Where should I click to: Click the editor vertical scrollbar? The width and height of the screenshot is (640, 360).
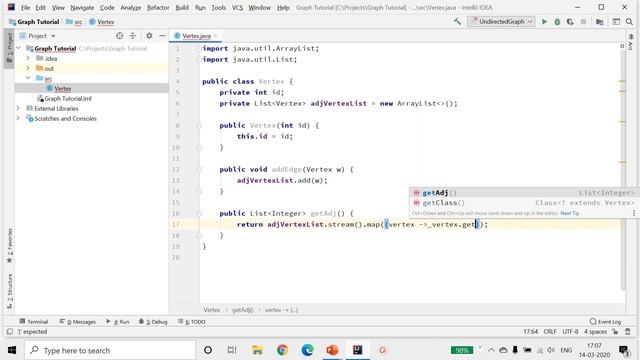click(x=623, y=170)
